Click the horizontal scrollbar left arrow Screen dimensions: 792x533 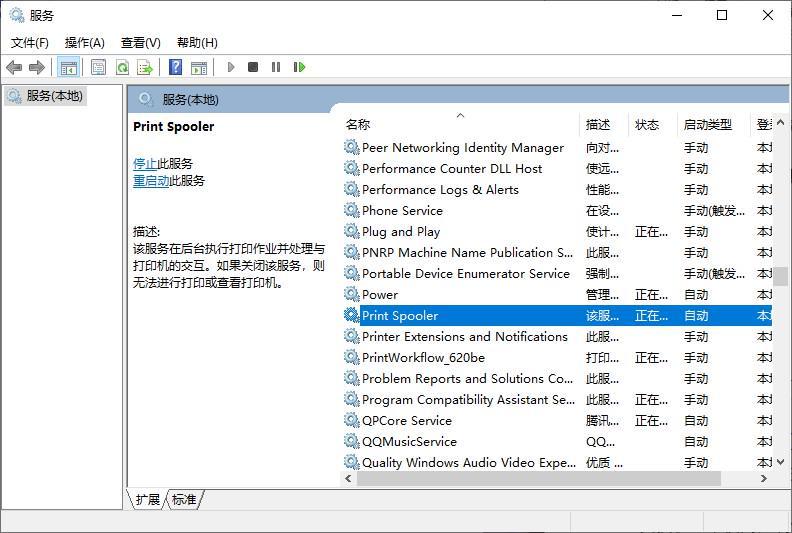348,478
